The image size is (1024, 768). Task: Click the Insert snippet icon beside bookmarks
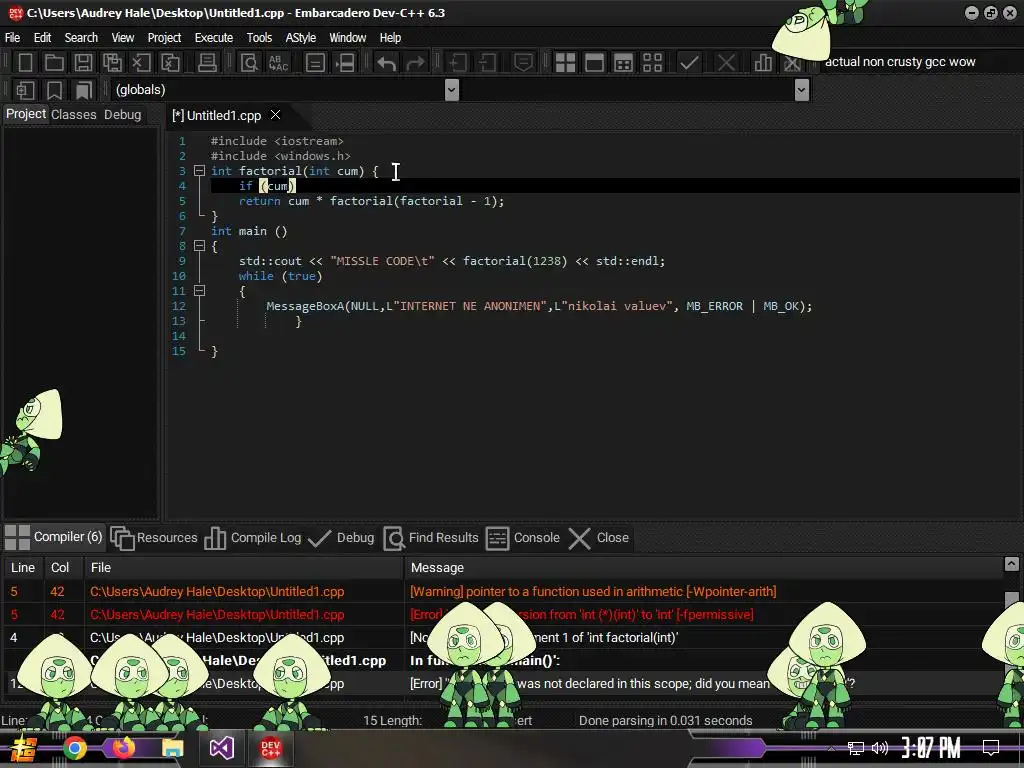tap(25, 90)
